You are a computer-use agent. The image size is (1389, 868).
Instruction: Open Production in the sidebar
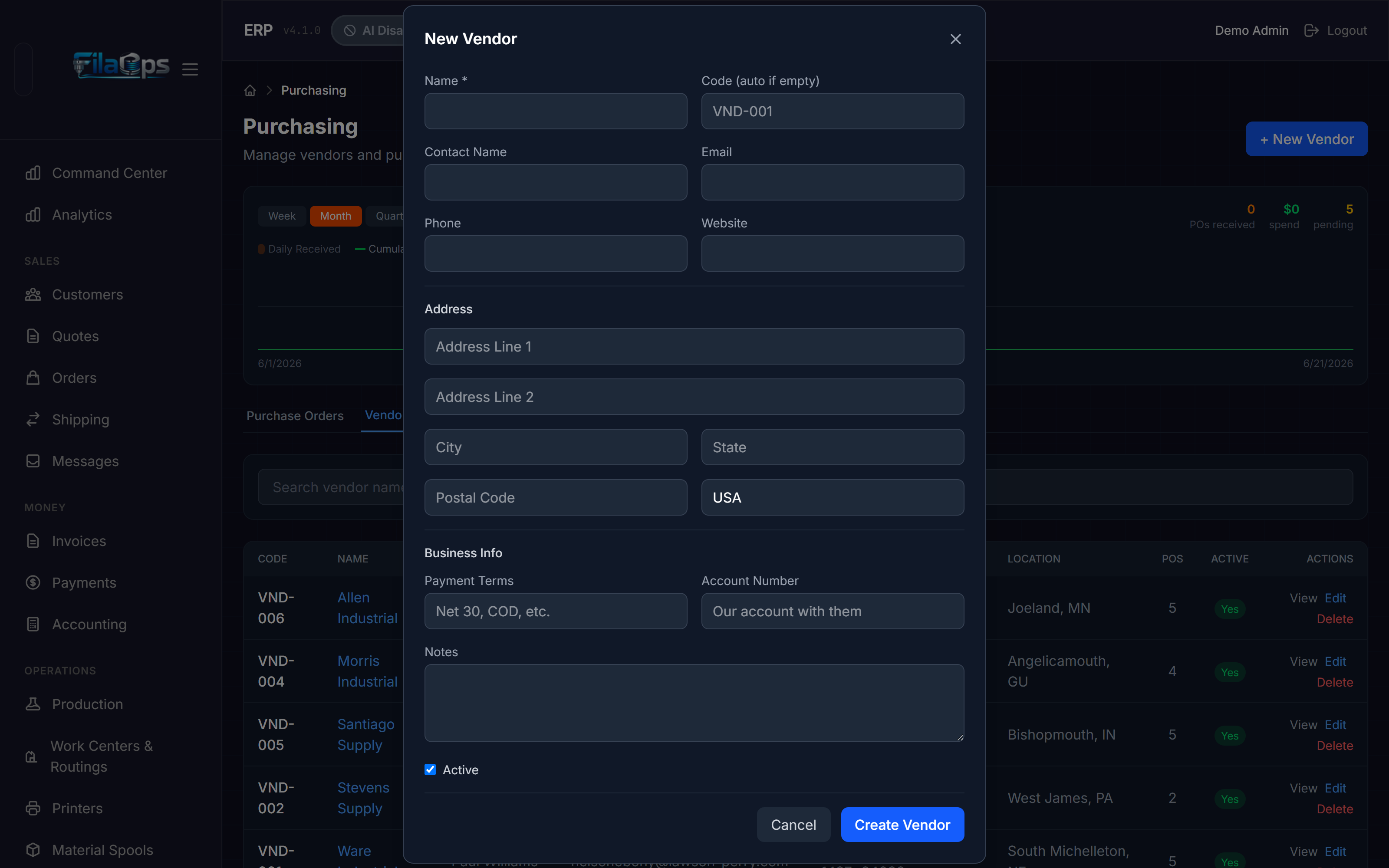pyautogui.click(x=75, y=704)
